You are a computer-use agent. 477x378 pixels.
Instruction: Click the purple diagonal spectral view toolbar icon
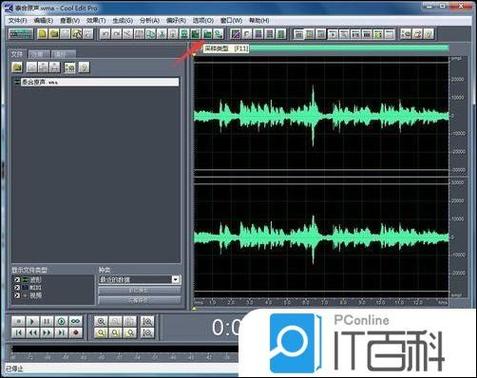click(236, 34)
